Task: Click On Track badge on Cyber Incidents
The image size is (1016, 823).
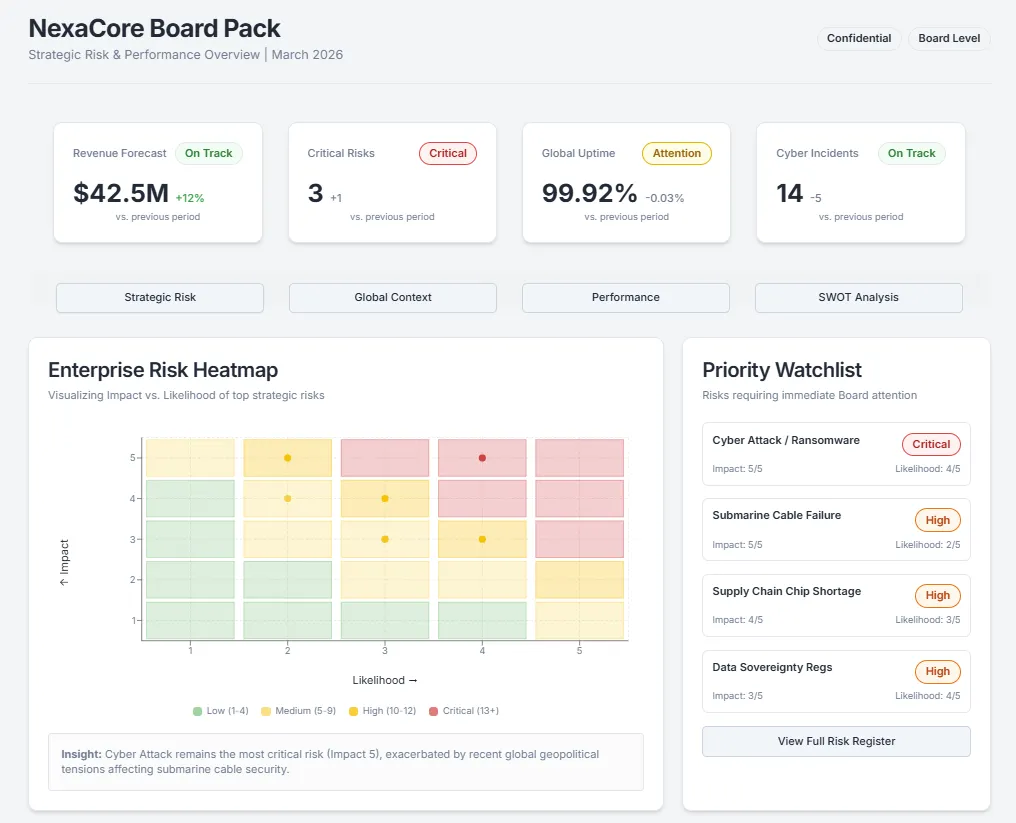Action: pos(912,154)
